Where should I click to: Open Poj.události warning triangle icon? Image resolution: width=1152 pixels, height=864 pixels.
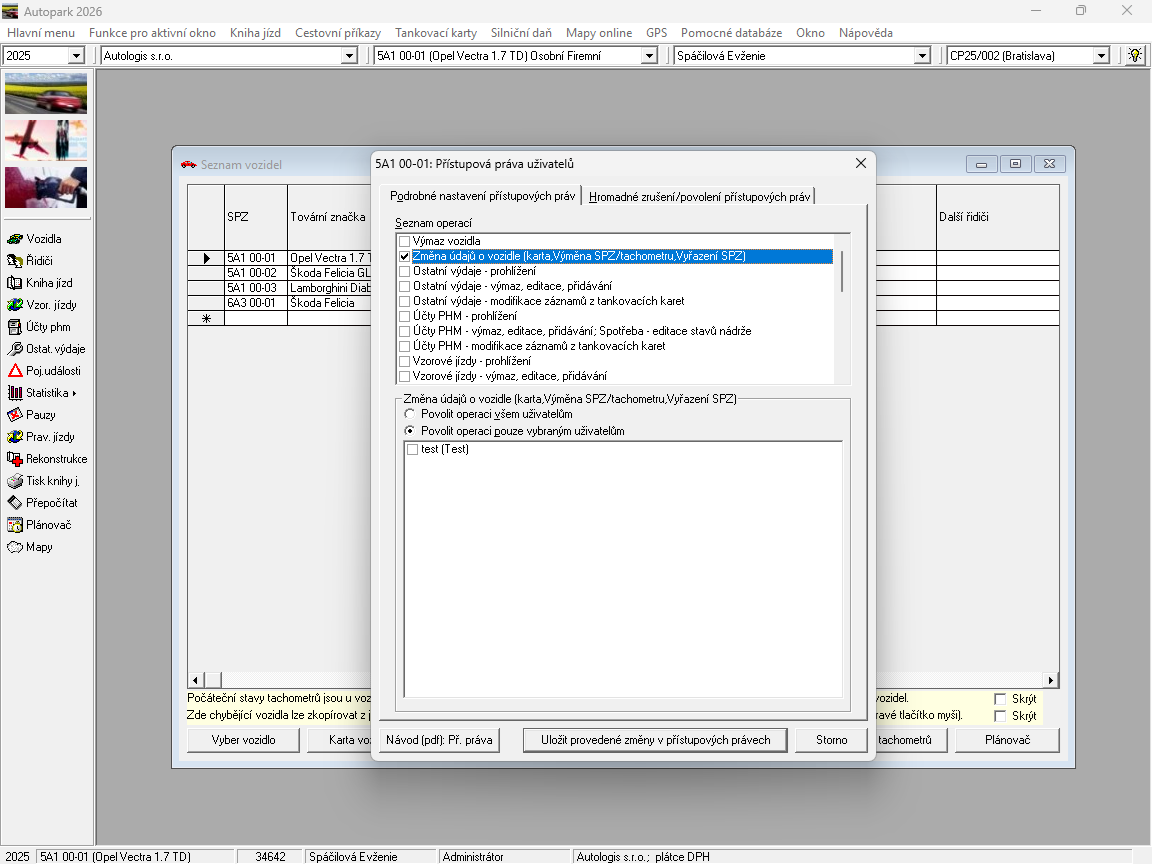[x=15, y=371]
